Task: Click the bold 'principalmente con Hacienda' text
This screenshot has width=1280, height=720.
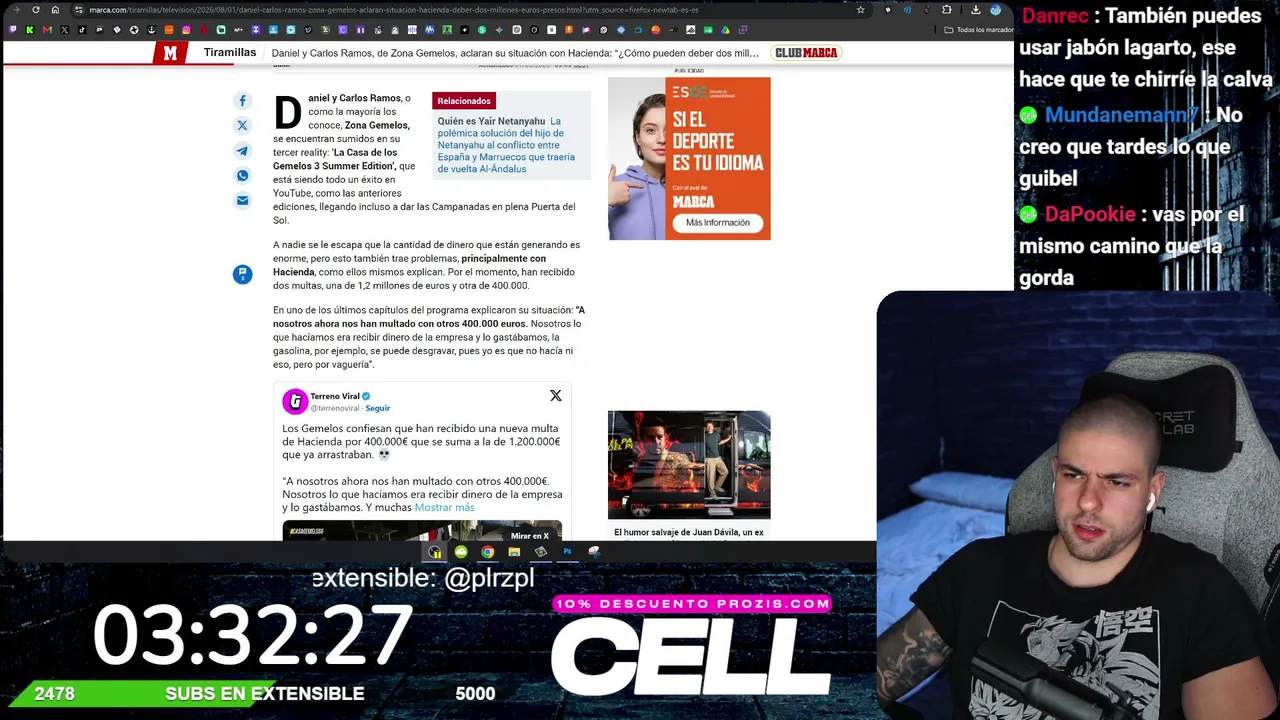Action: [409, 265]
